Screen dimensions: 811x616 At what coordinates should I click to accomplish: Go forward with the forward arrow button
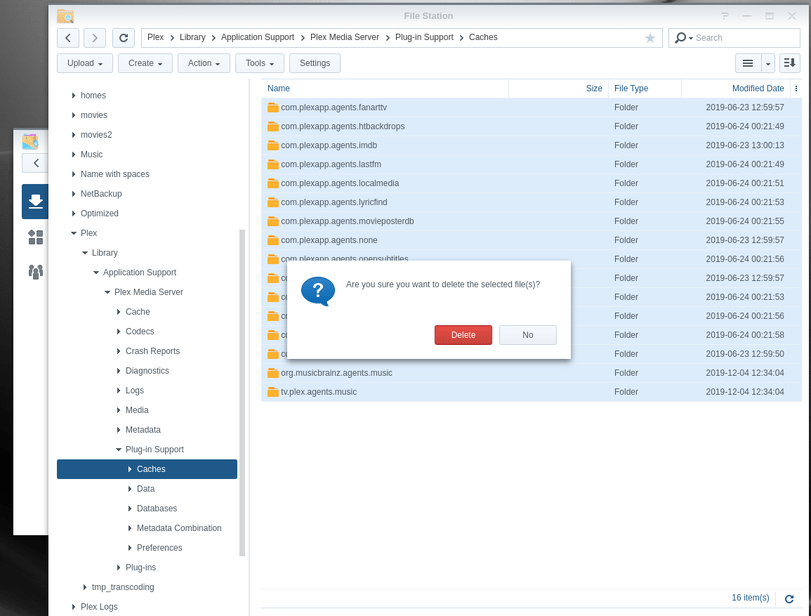(95, 38)
